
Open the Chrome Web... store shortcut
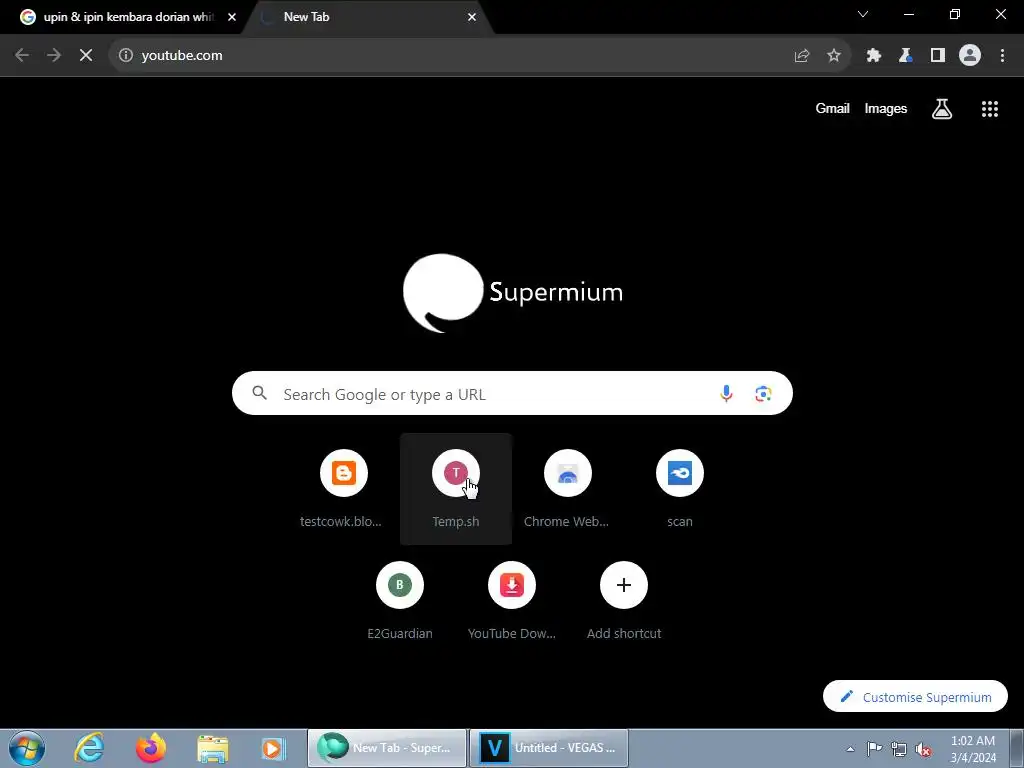coord(568,488)
